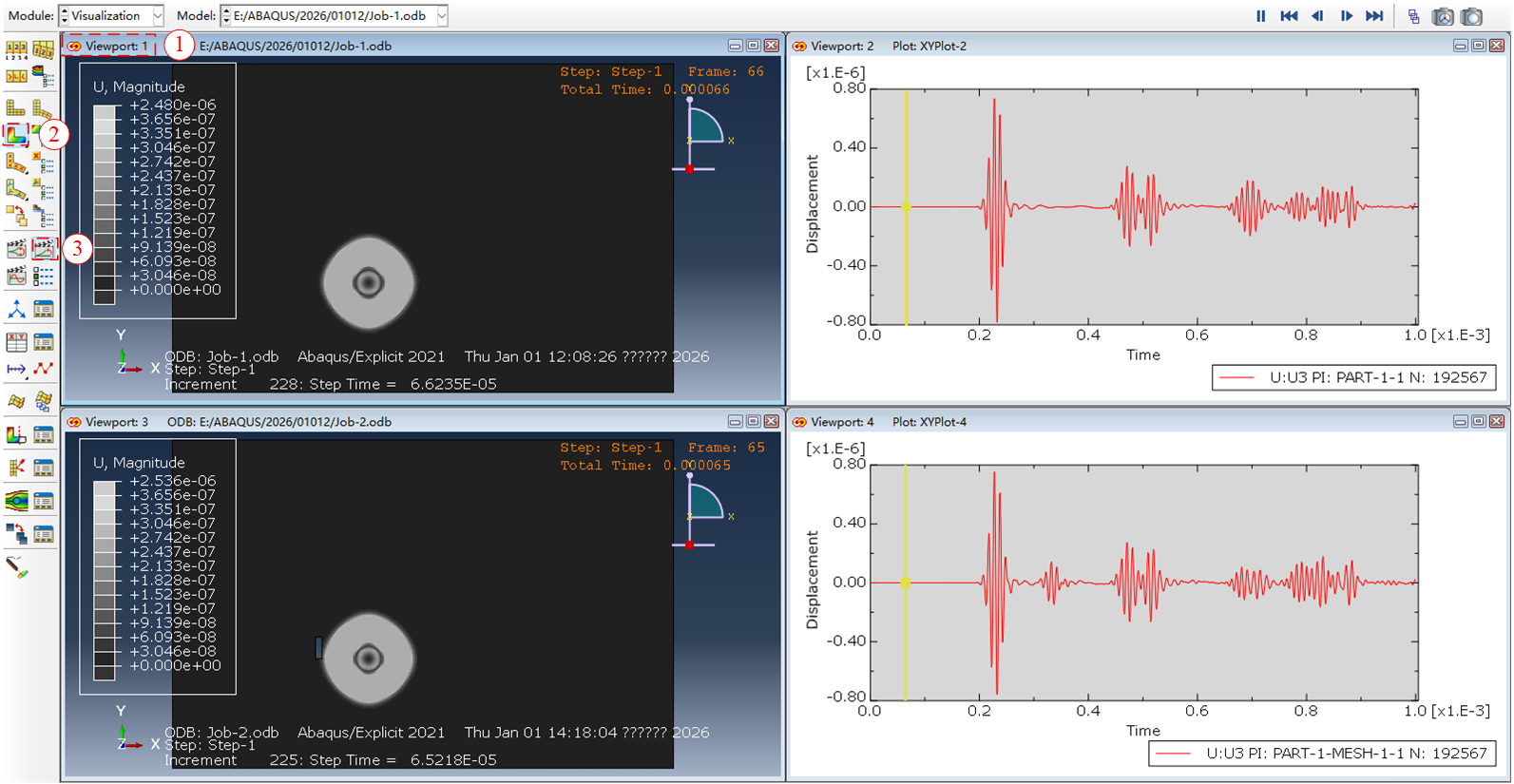This screenshot has height=784, width=1514.
Task: Click the red XY curve plot icon
Action: point(44,369)
